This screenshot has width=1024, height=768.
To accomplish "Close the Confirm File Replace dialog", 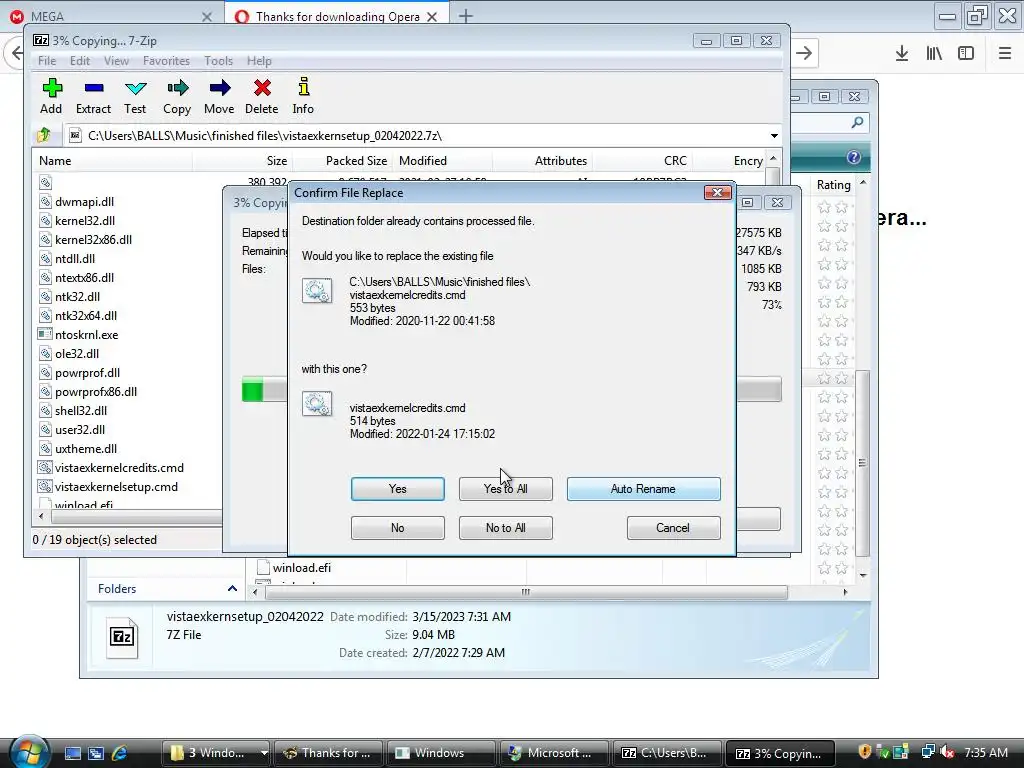I will (717, 192).
